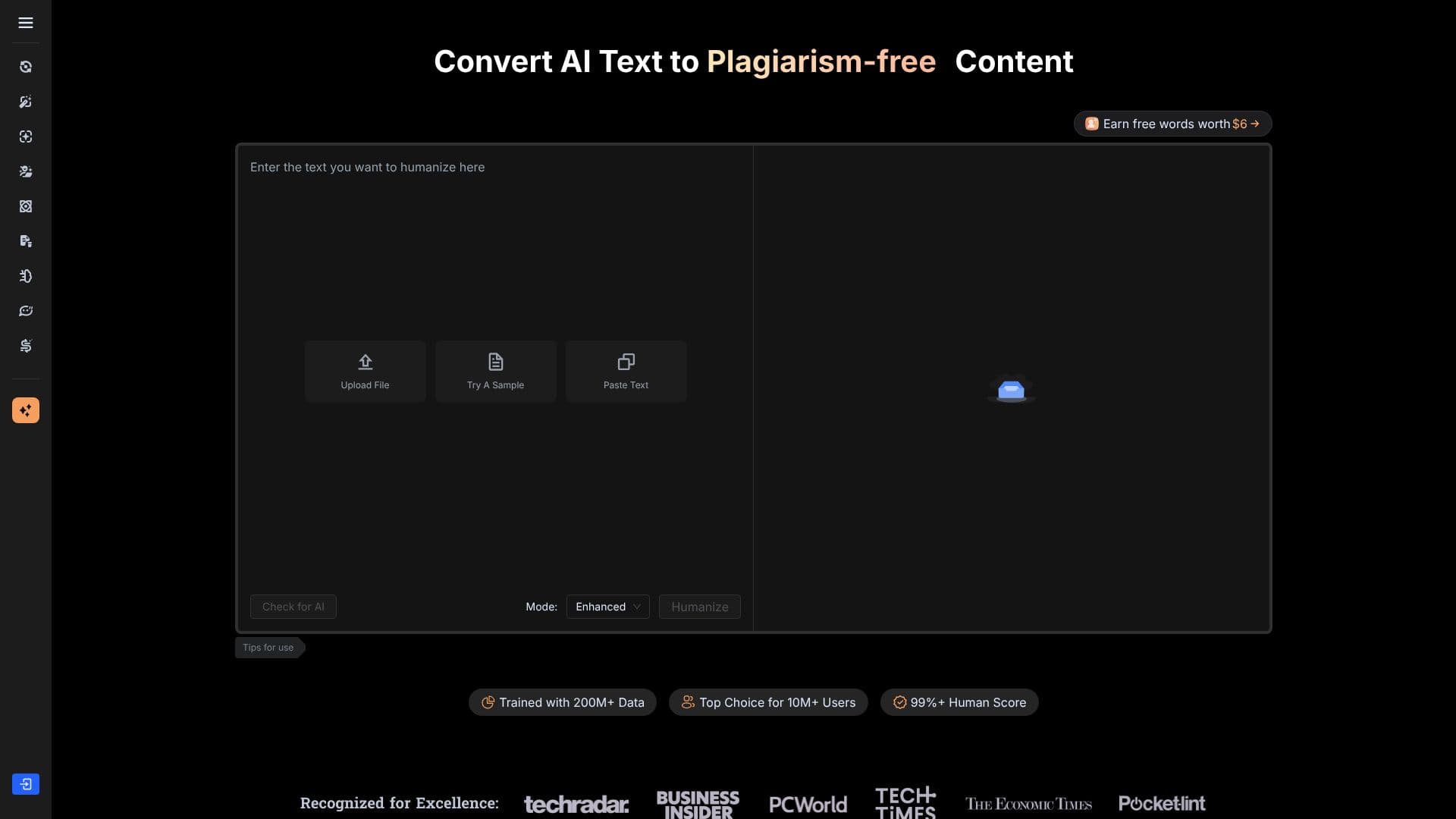Click Try A Sample card

click(x=495, y=372)
